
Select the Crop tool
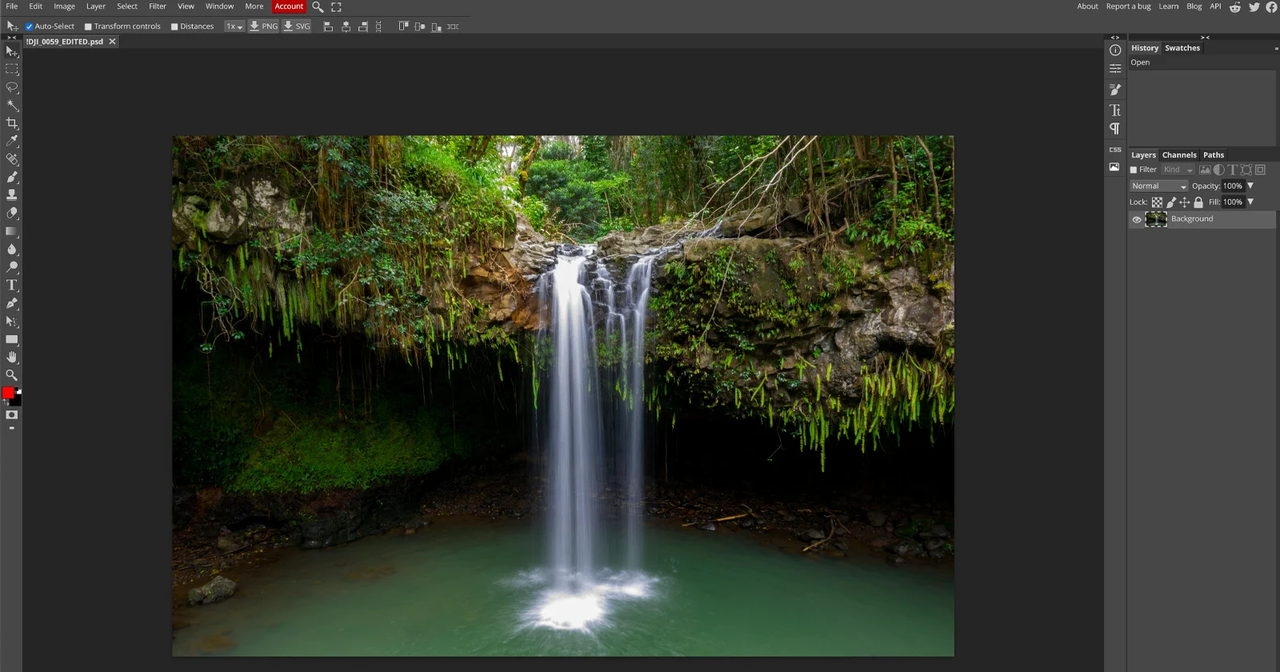click(x=12, y=123)
